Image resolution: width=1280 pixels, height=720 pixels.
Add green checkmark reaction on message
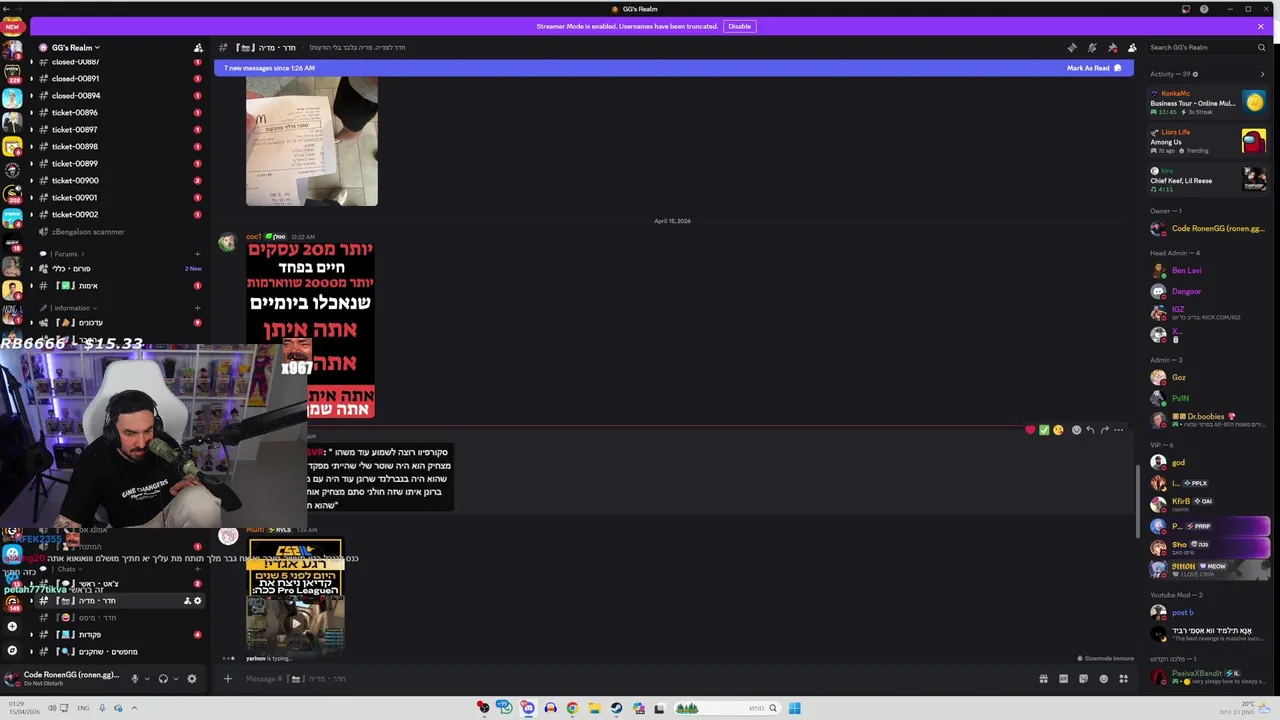pyautogui.click(x=1044, y=430)
